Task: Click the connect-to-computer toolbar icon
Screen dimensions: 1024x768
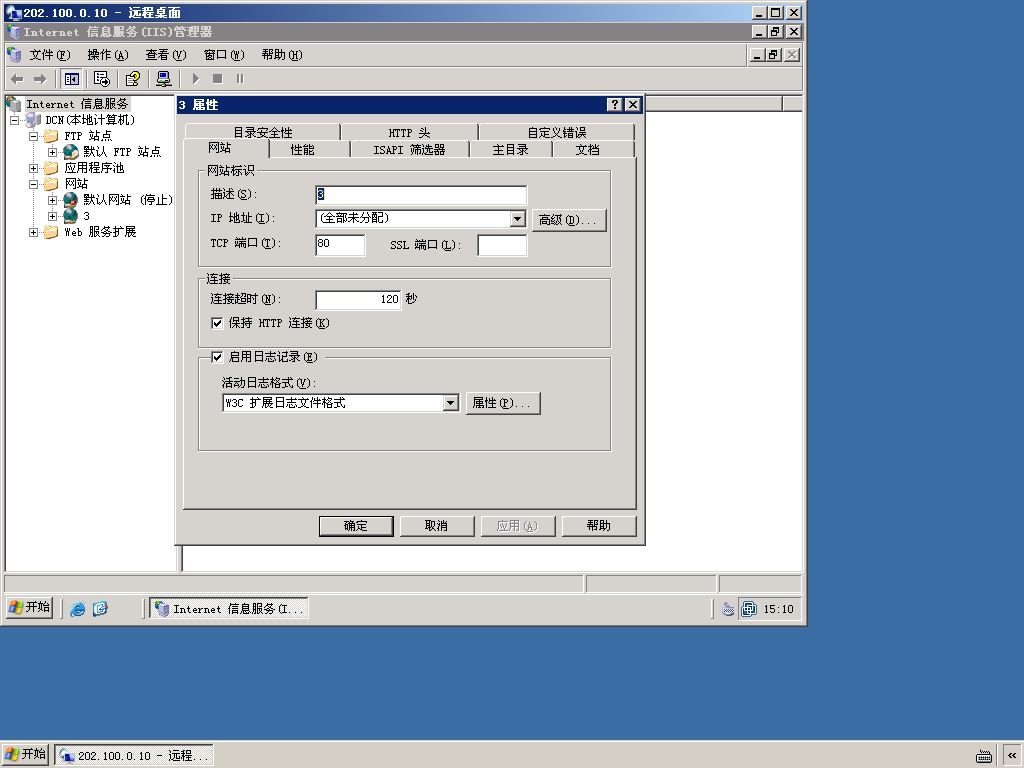Action: 163,79
